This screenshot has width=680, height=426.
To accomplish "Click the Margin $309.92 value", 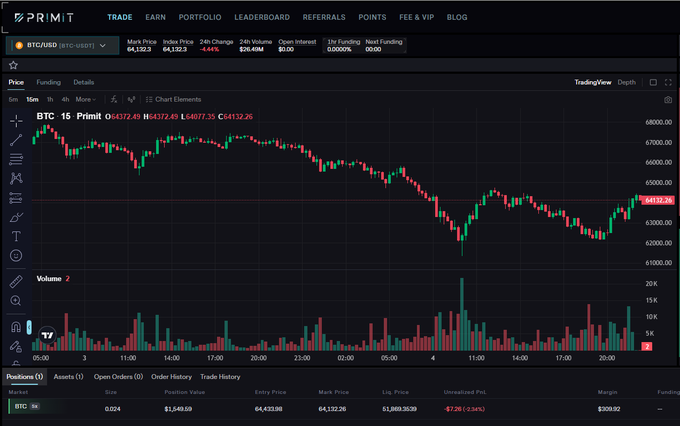I will [x=609, y=409].
